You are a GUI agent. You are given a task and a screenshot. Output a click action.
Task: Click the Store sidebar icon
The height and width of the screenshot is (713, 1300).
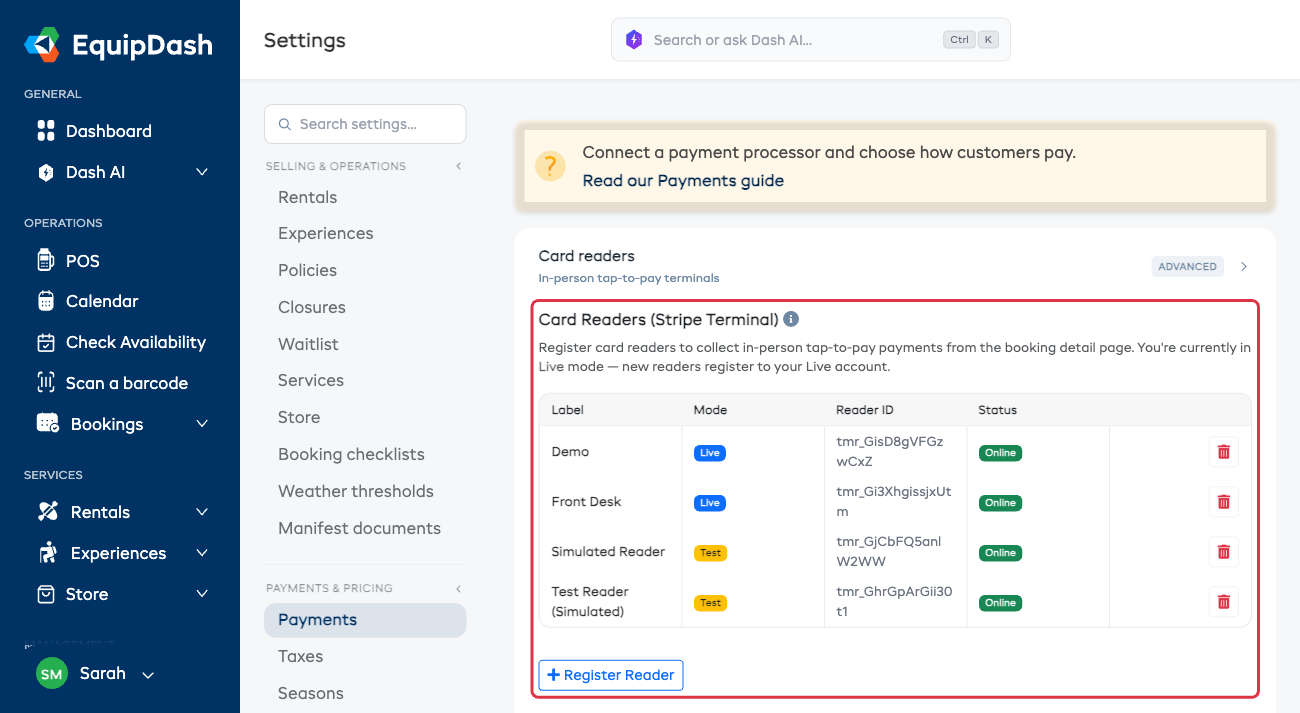(x=45, y=594)
